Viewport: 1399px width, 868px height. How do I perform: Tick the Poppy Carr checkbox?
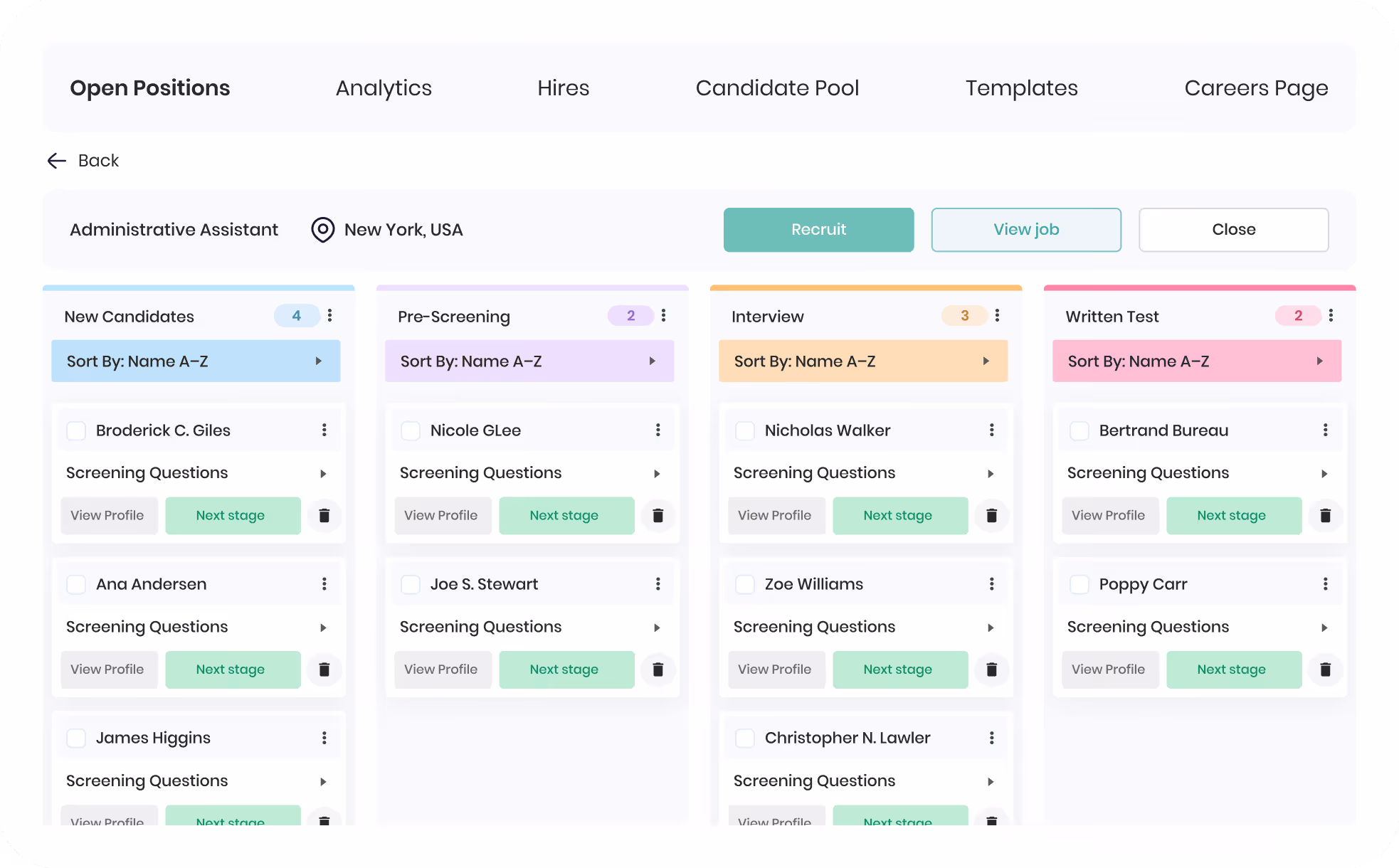coord(1079,584)
